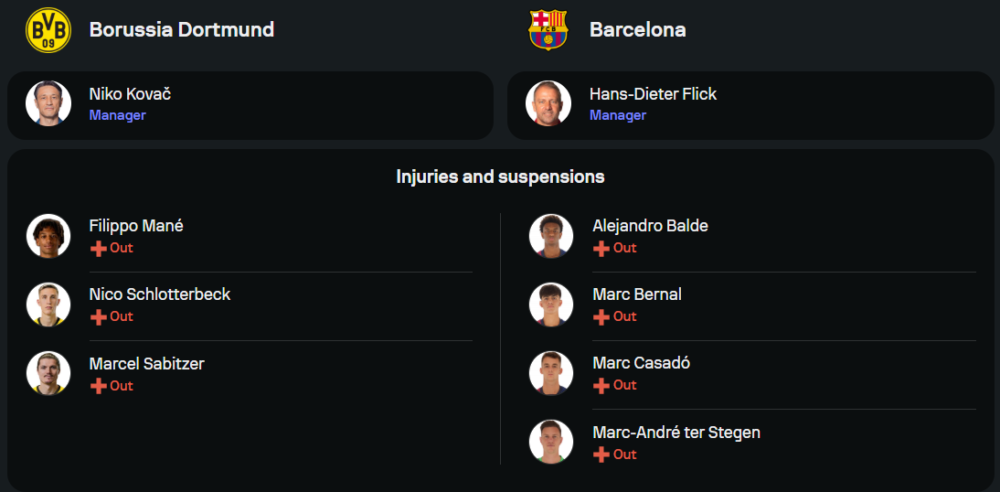
Task: Open Niko Kovač's manager photo
Action: coord(48,104)
